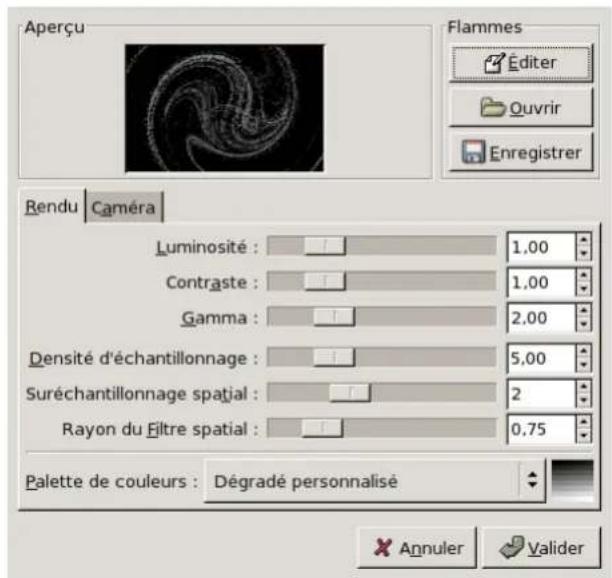Viewport: 612px width, 578px height.
Task: Decrease Gamma with the down arrow
Action: tap(584, 325)
